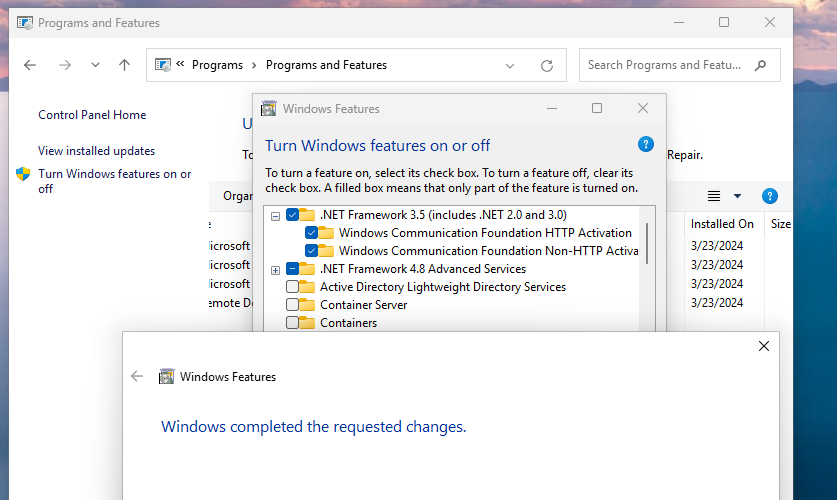Click Windows Features wizard title icon
This screenshot has width=837, height=500.
tap(167, 376)
